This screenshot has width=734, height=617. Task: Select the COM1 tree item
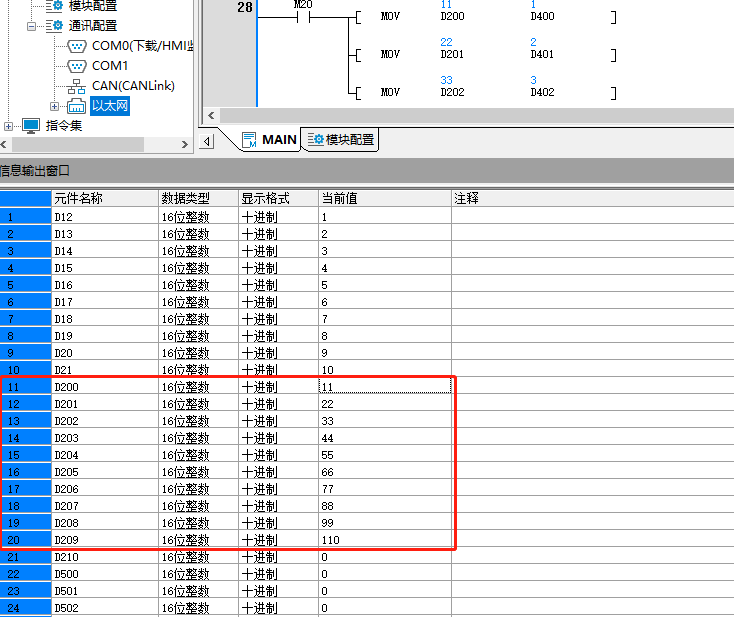pyautogui.click(x=110, y=66)
